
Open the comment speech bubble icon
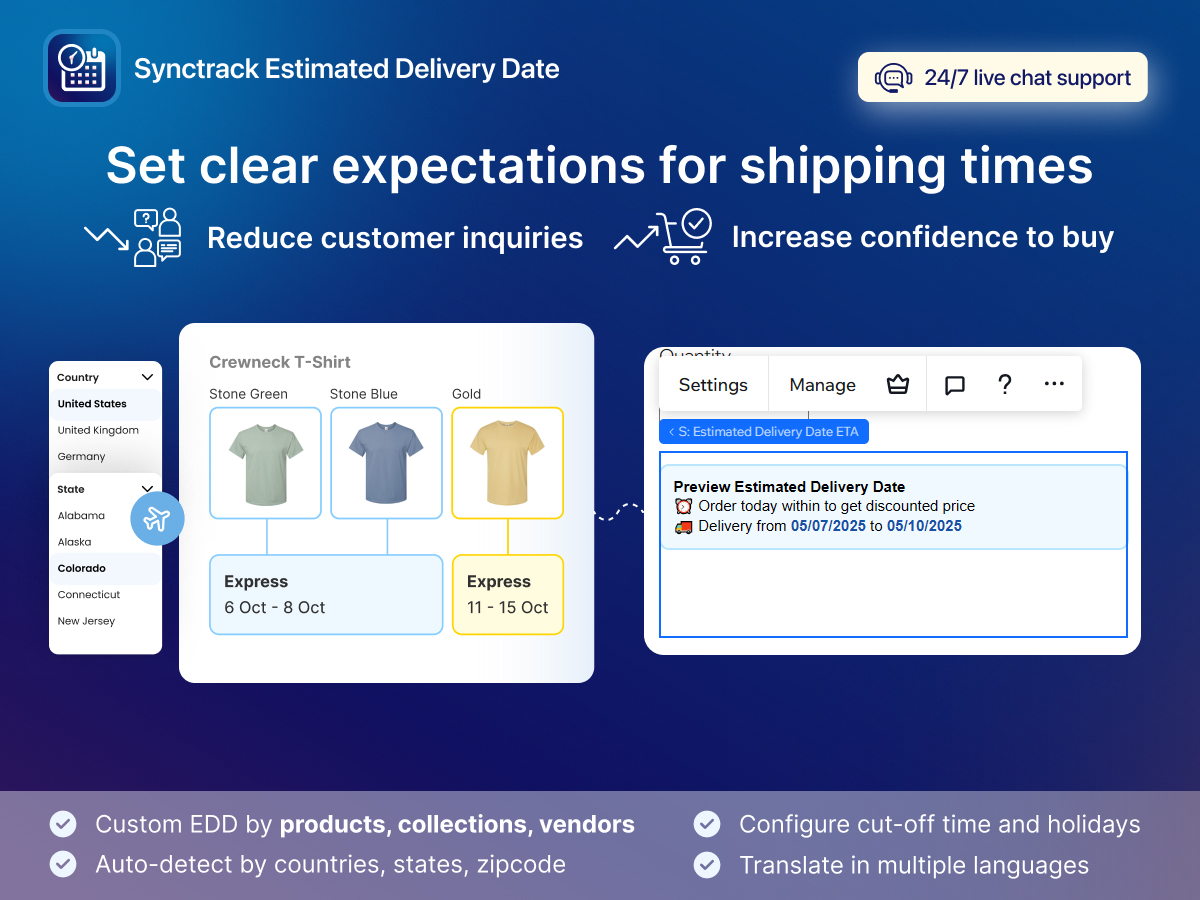[955, 385]
